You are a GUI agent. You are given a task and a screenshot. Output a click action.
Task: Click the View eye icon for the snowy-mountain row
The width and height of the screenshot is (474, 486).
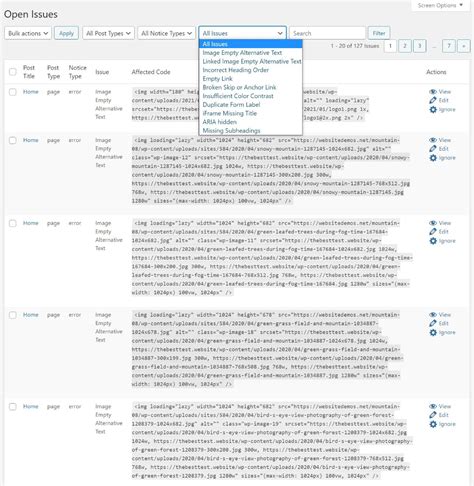click(433, 140)
